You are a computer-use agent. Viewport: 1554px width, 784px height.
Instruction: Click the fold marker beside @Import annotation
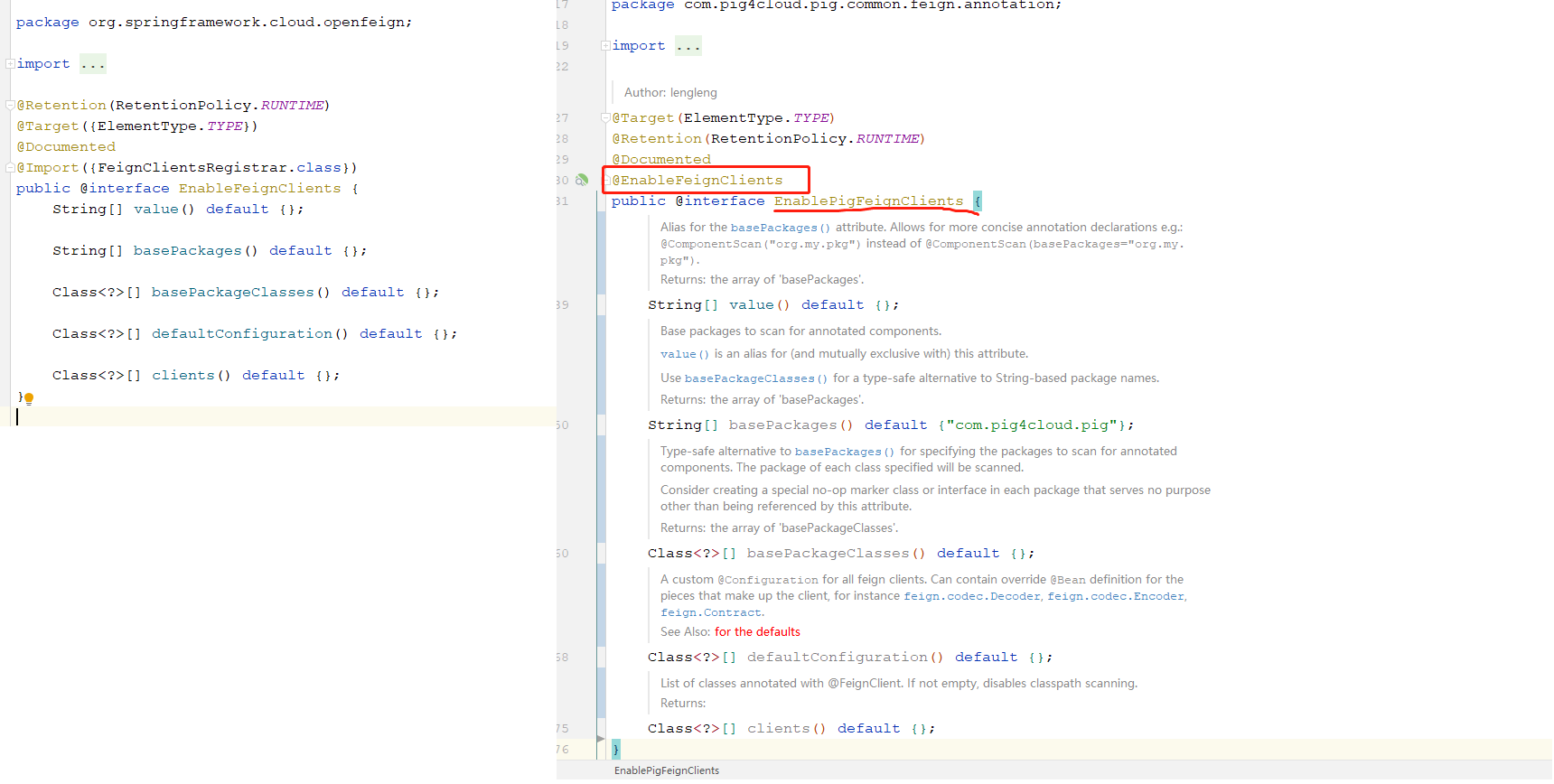pos(10,167)
